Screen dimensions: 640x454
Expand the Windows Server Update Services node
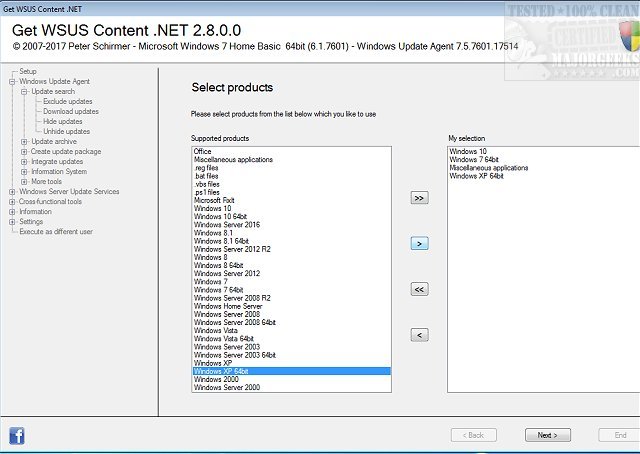click(x=12, y=191)
